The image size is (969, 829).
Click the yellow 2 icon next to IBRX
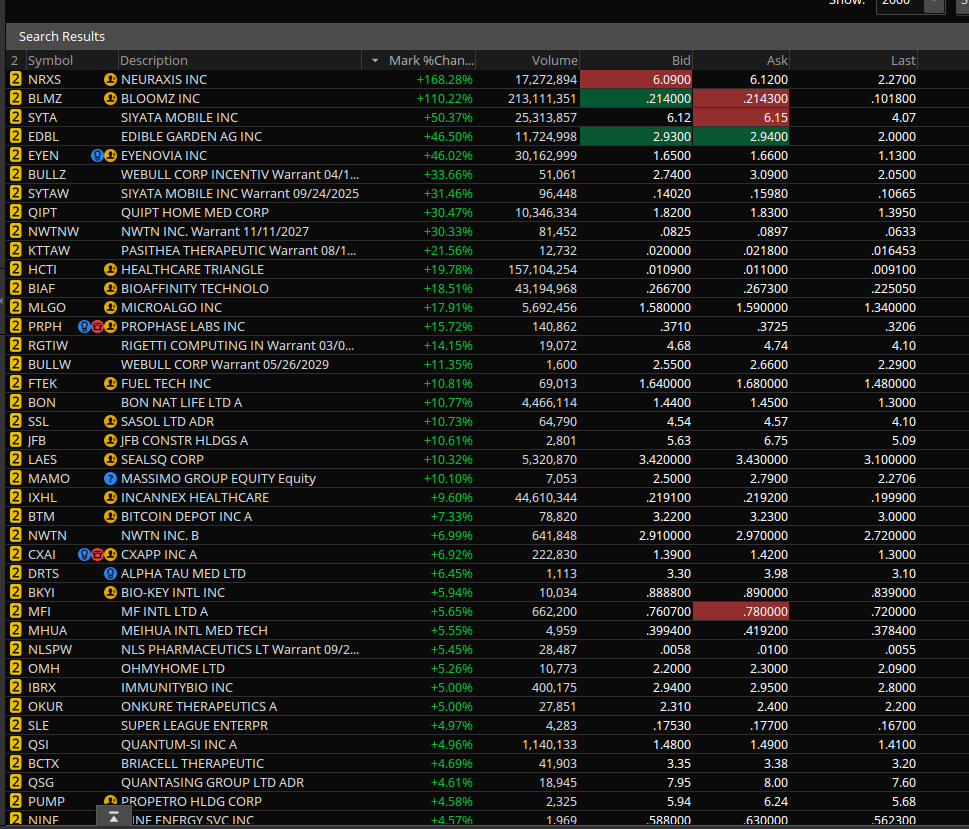(15, 687)
